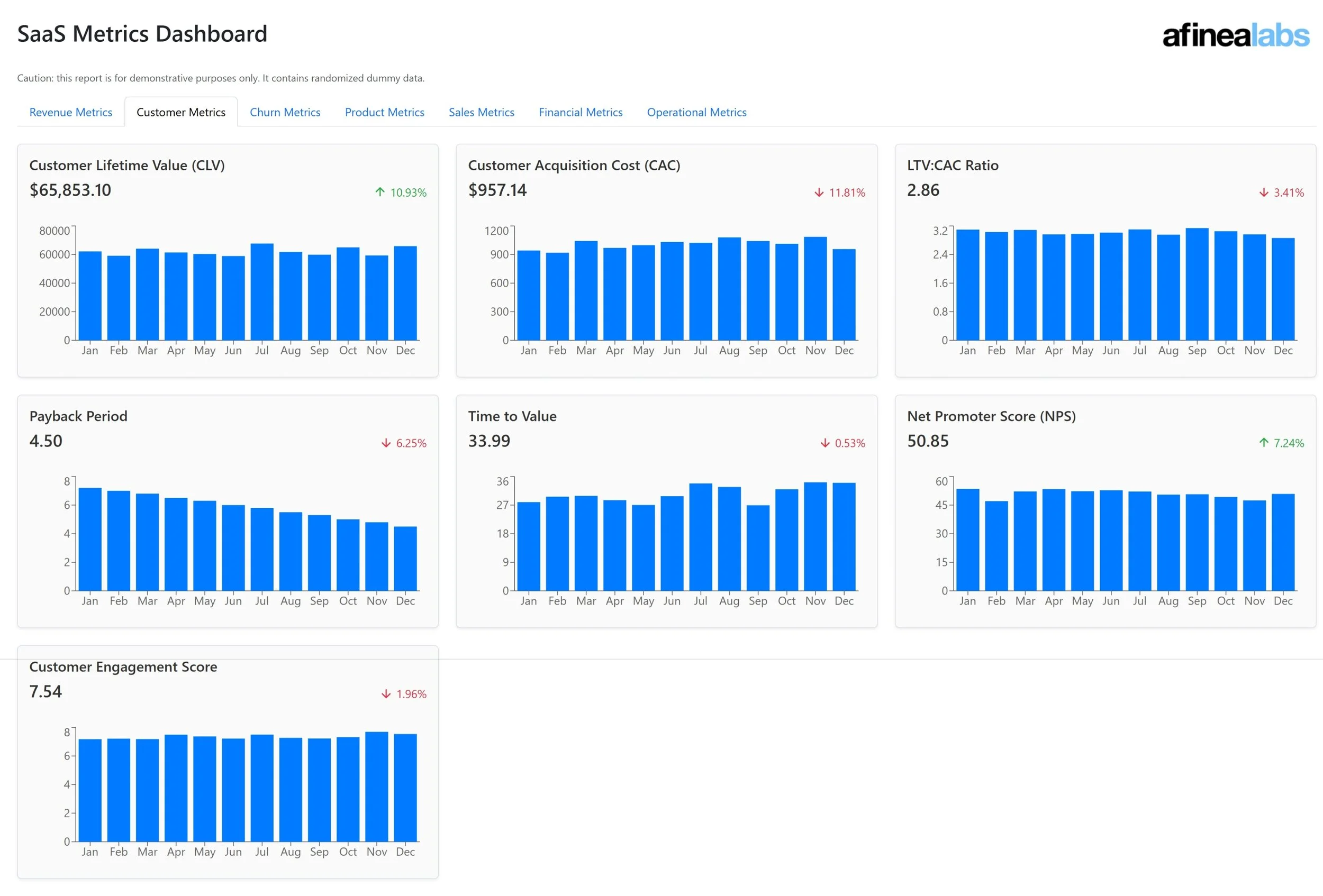Open the Financial Metrics tab
1323x896 pixels.
580,112
